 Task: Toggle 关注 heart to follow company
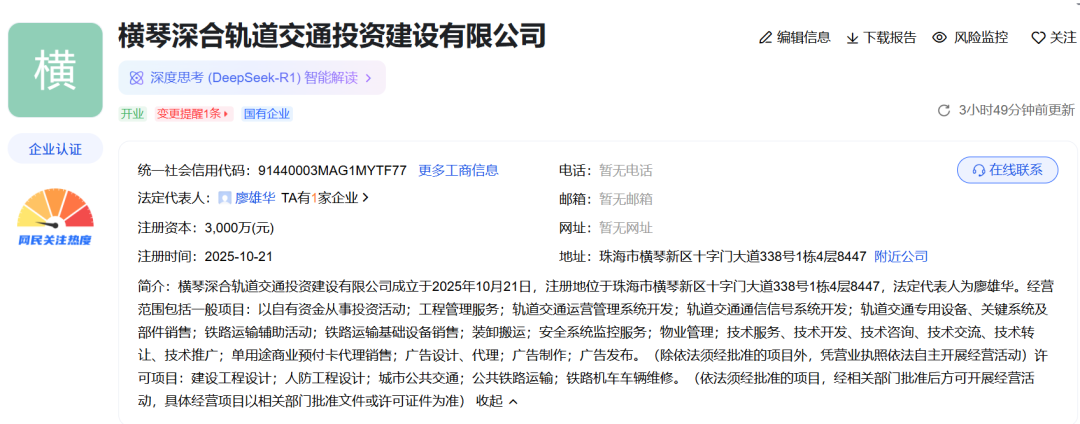pyautogui.click(x=1038, y=38)
